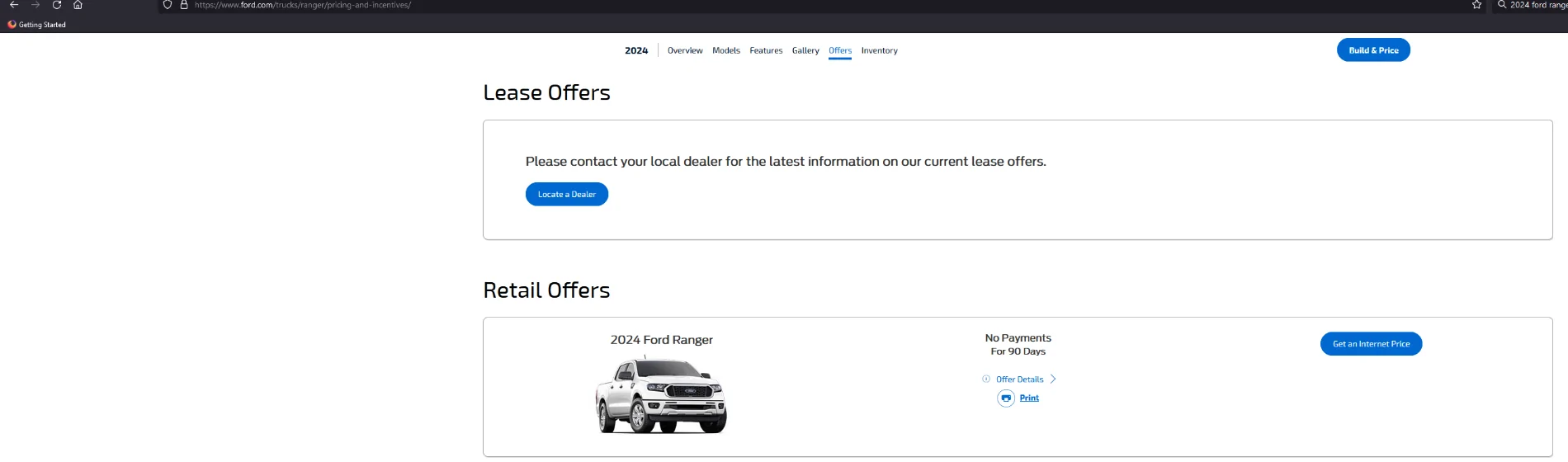Open the Offer Details link
The image size is (1568, 462).
(x=1020, y=379)
